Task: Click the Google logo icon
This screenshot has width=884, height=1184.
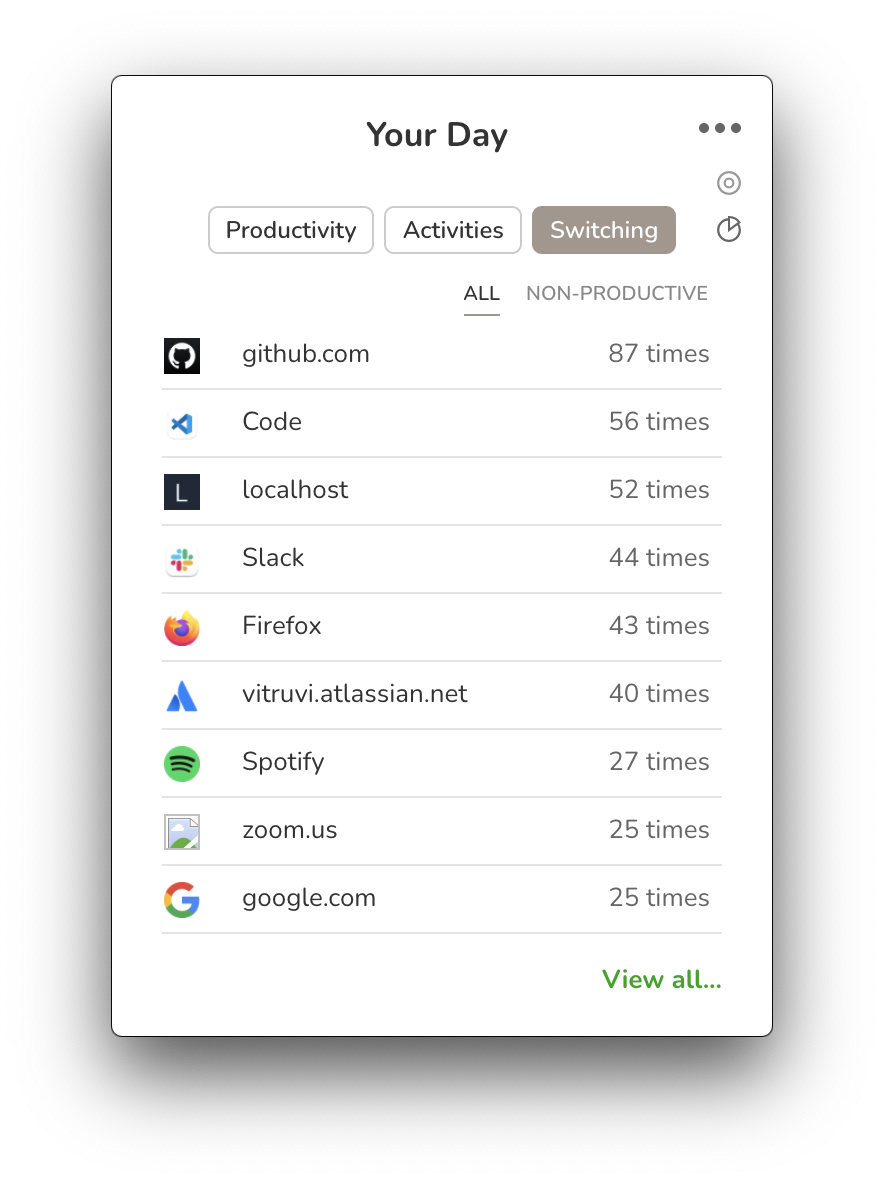Action: (182, 900)
